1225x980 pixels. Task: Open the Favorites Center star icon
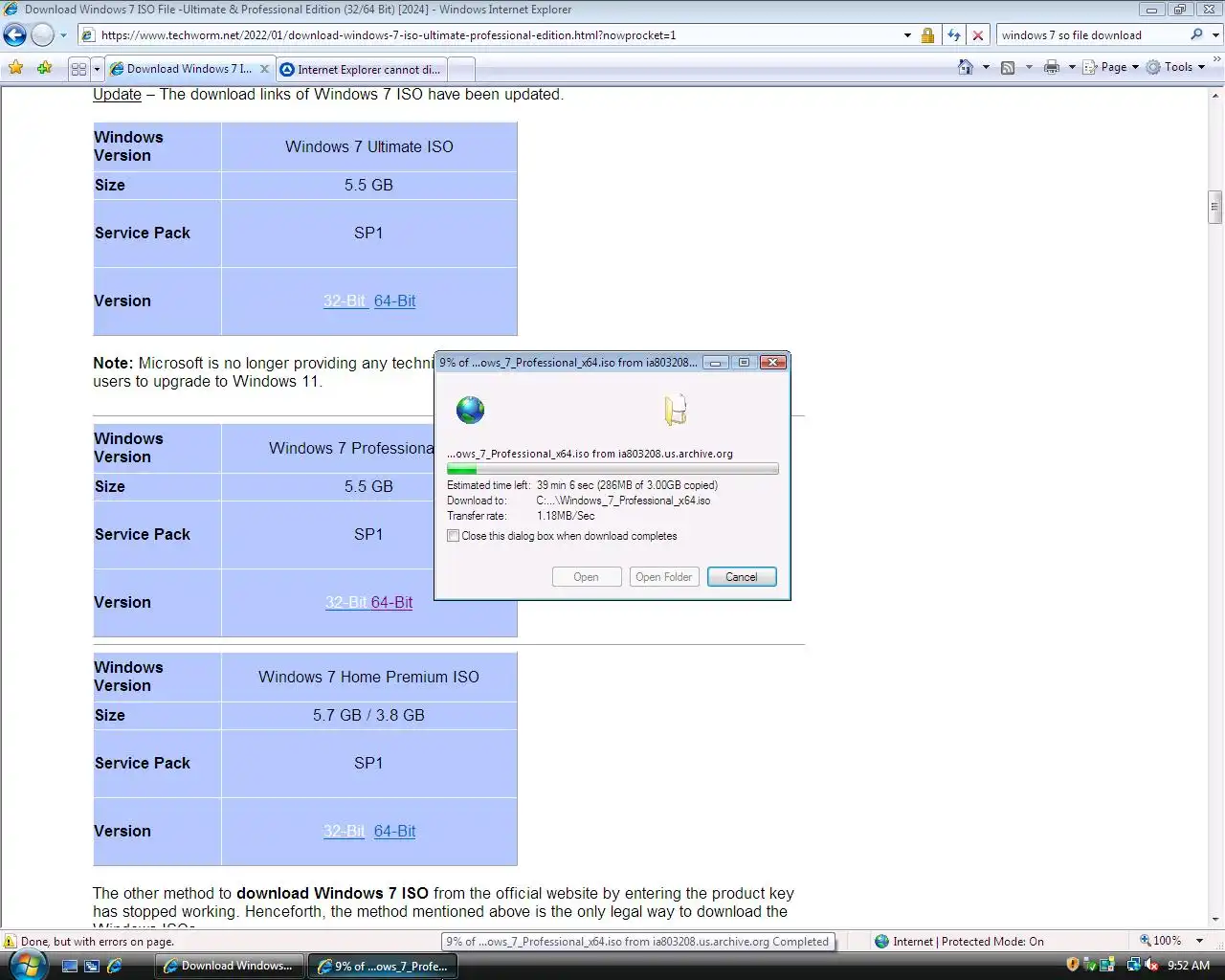click(x=16, y=68)
